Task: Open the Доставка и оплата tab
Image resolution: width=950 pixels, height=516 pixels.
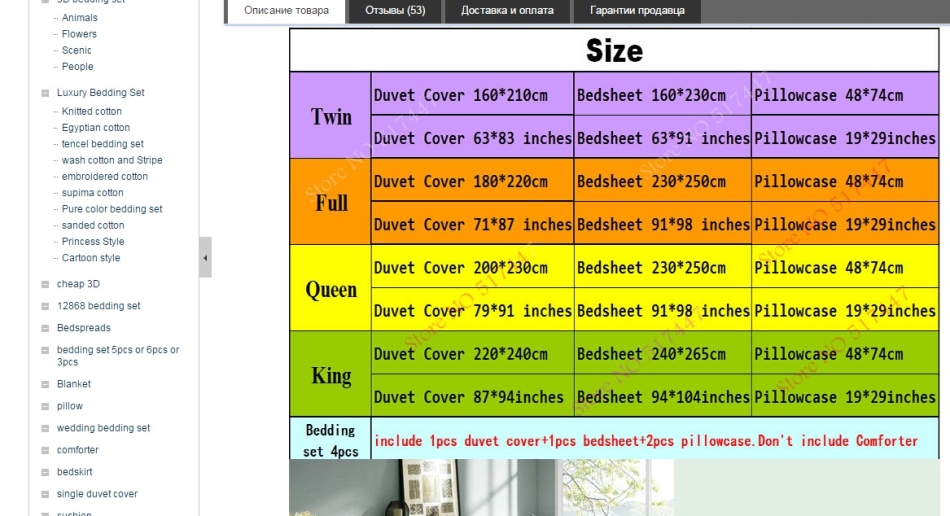Action: click(509, 11)
